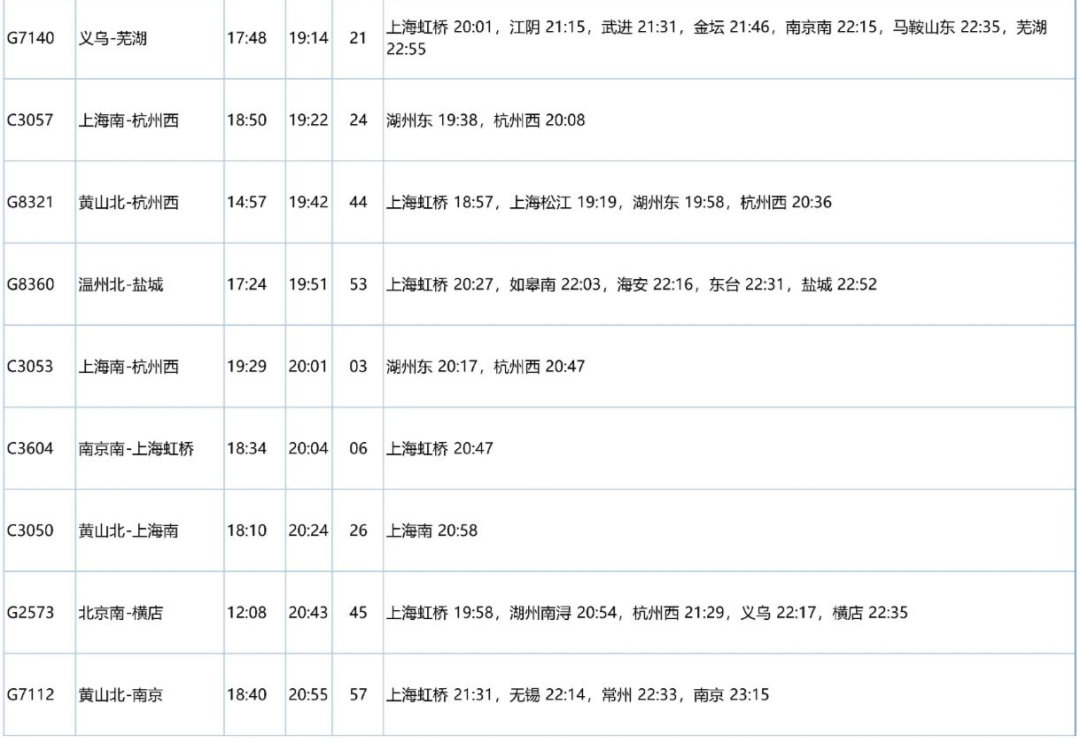
Task: Click arrival time 19:42
Action: click(x=308, y=202)
